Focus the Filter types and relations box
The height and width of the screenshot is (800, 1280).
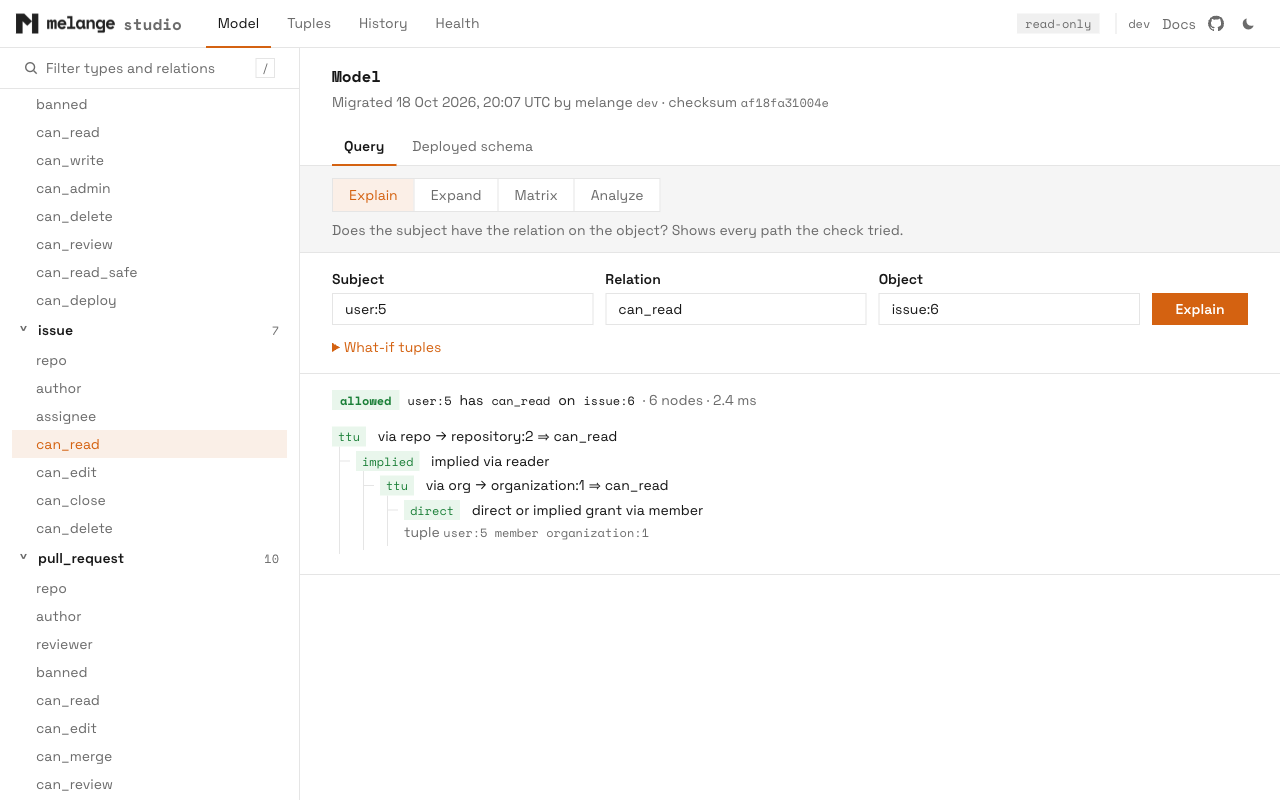(149, 68)
